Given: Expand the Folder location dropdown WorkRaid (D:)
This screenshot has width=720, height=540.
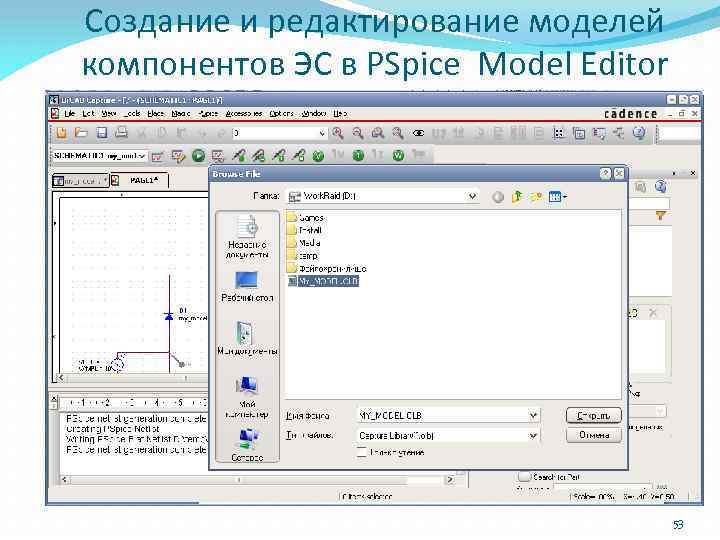Looking at the screenshot, I should click(x=472, y=197).
